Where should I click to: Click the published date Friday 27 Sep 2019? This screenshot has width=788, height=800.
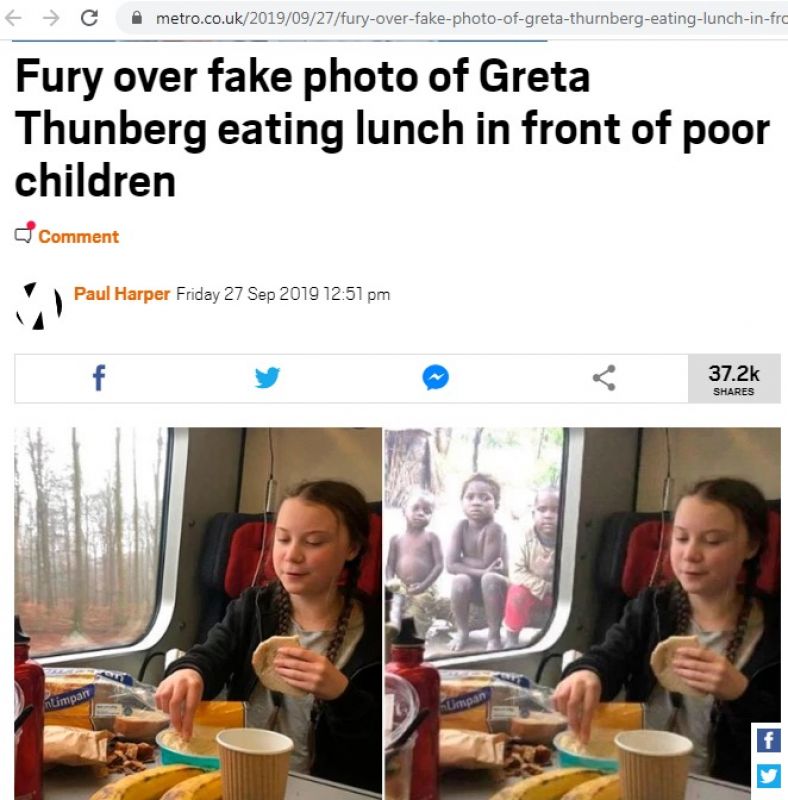tap(283, 294)
